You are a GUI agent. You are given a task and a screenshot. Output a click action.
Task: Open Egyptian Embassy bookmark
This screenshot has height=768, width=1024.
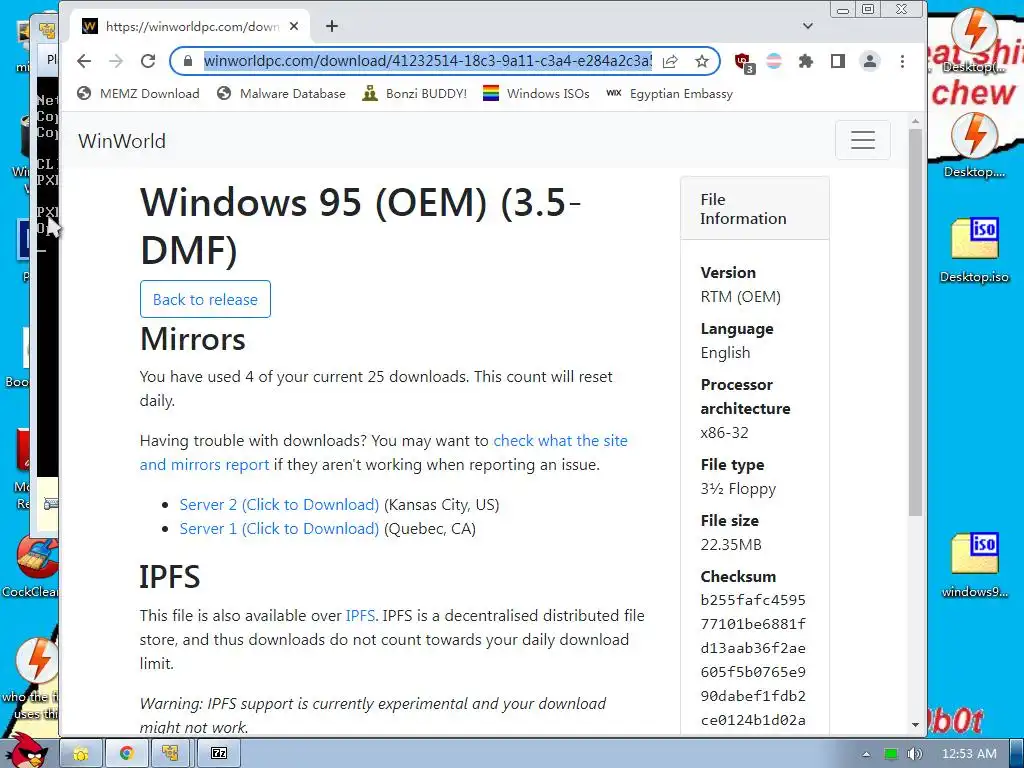[x=669, y=94]
